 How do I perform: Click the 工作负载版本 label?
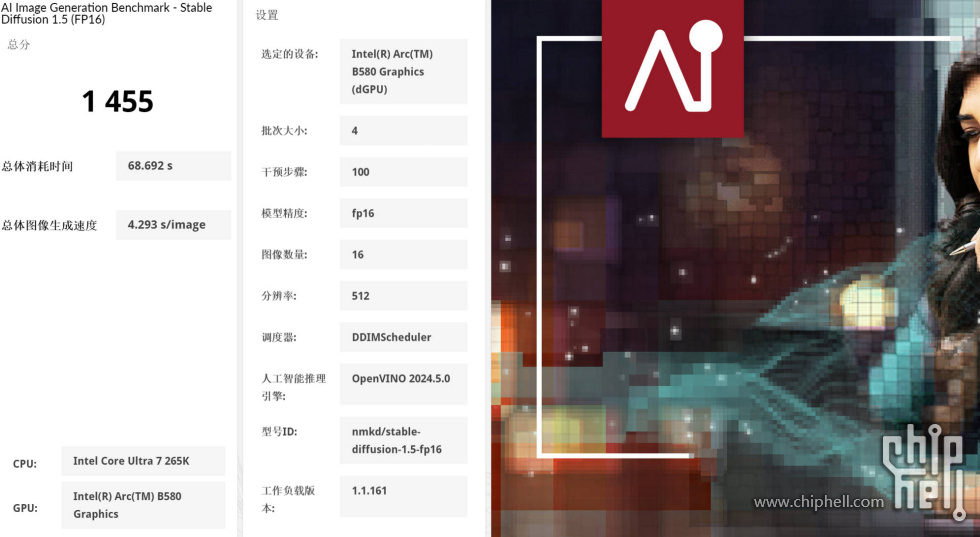click(288, 499)
